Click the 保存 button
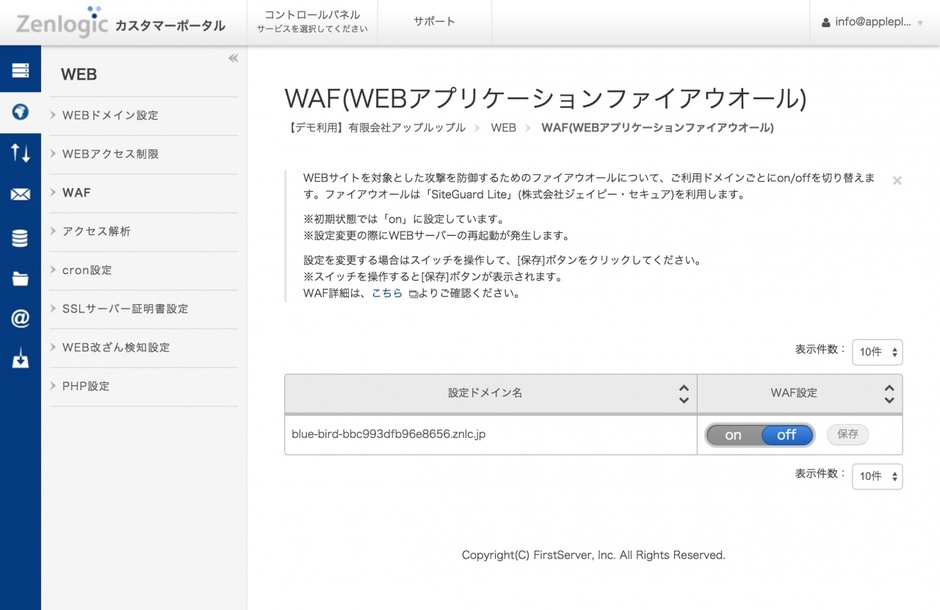Image resolution: width=940 pixels, height=610 pixels. point(848,435)
